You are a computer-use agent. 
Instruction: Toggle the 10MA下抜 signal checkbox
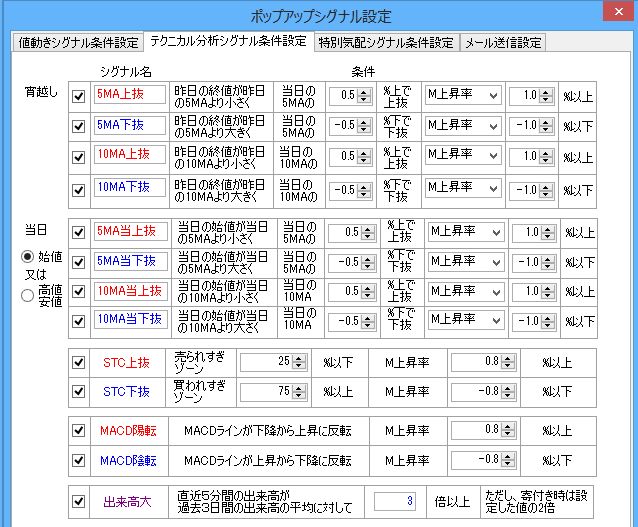[79, 188]
